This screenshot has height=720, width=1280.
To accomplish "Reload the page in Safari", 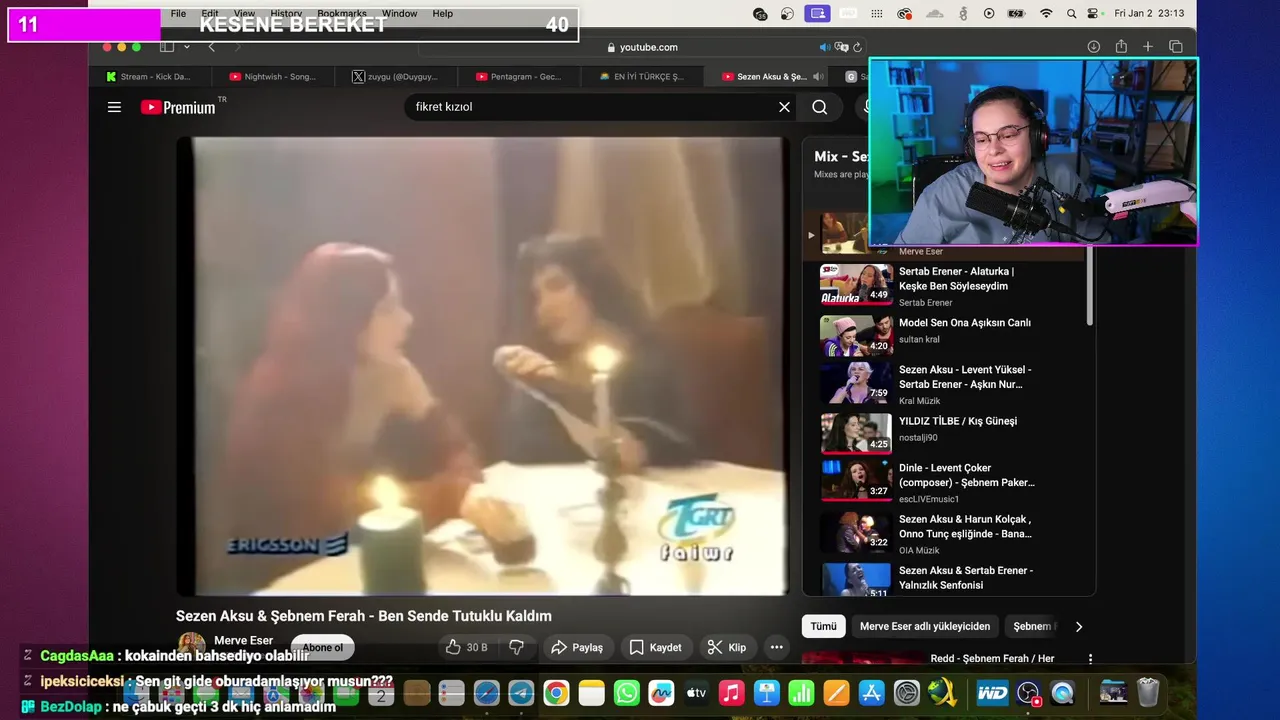I will tap(858, 47).
